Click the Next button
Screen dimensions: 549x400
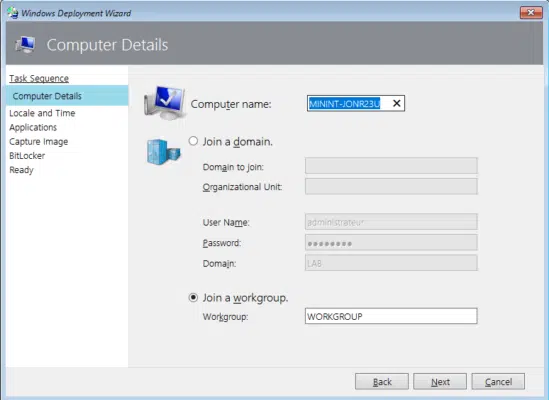click(x=440, y=381)
